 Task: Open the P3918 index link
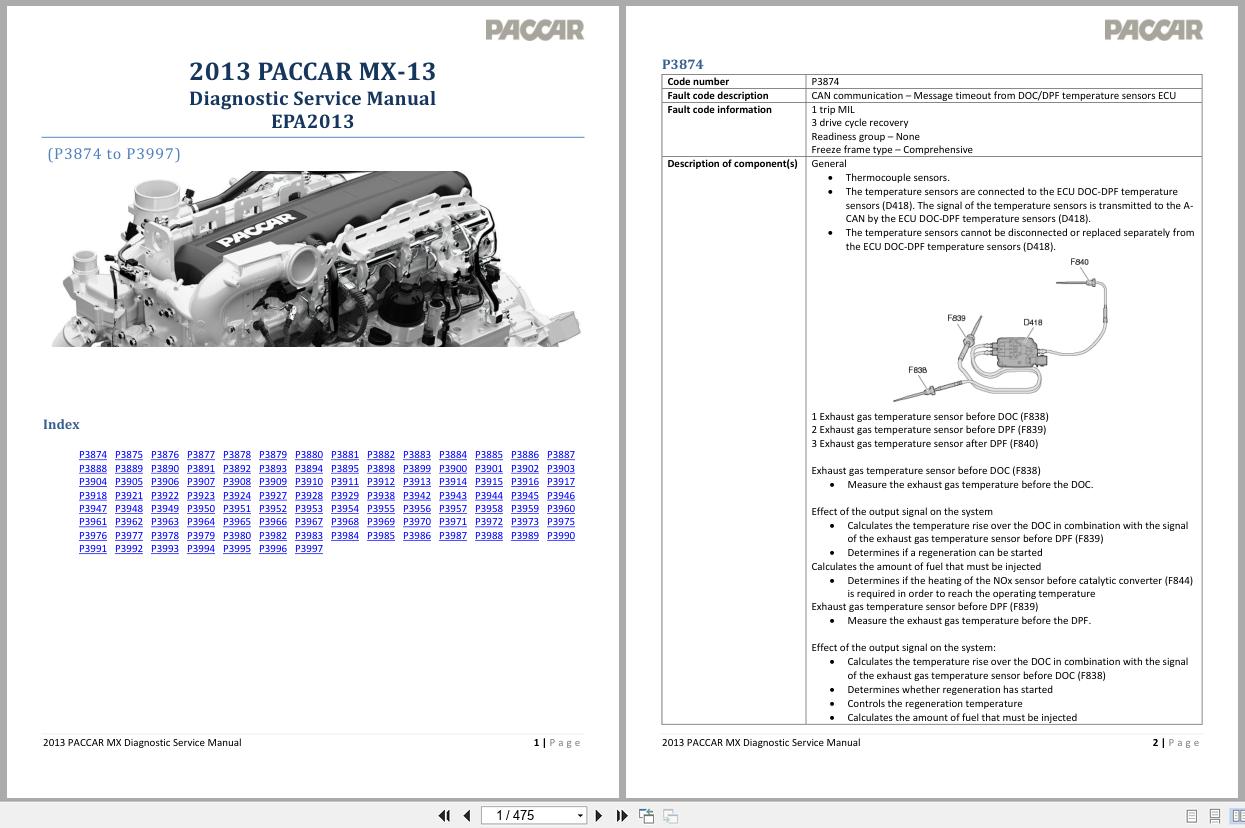point(93,495)
